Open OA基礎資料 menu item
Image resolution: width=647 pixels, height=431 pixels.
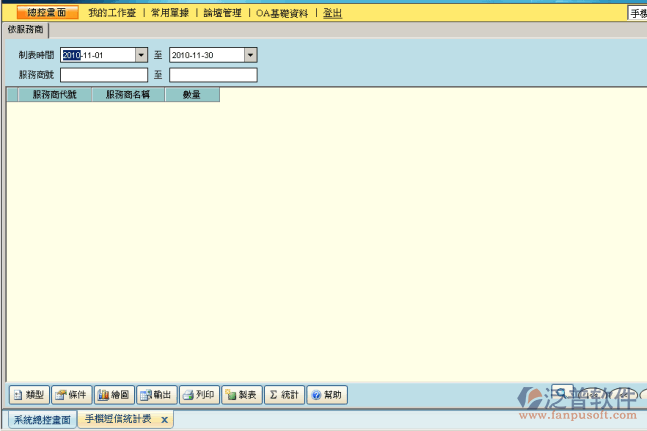282,13
